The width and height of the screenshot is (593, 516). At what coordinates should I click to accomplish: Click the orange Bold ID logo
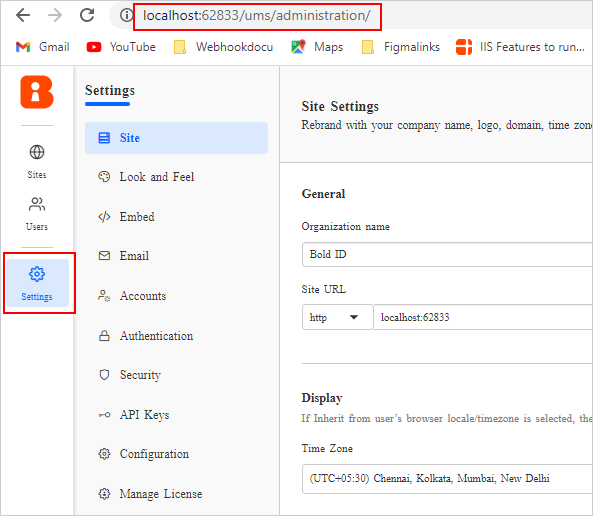tap(37, 92)
